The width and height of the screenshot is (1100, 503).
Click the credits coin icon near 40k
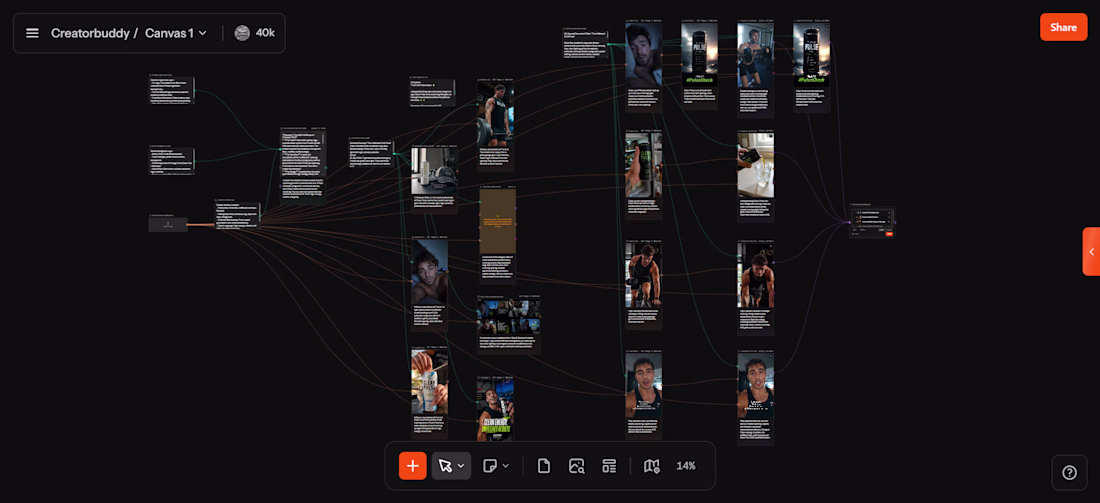(x=242, y=33)
